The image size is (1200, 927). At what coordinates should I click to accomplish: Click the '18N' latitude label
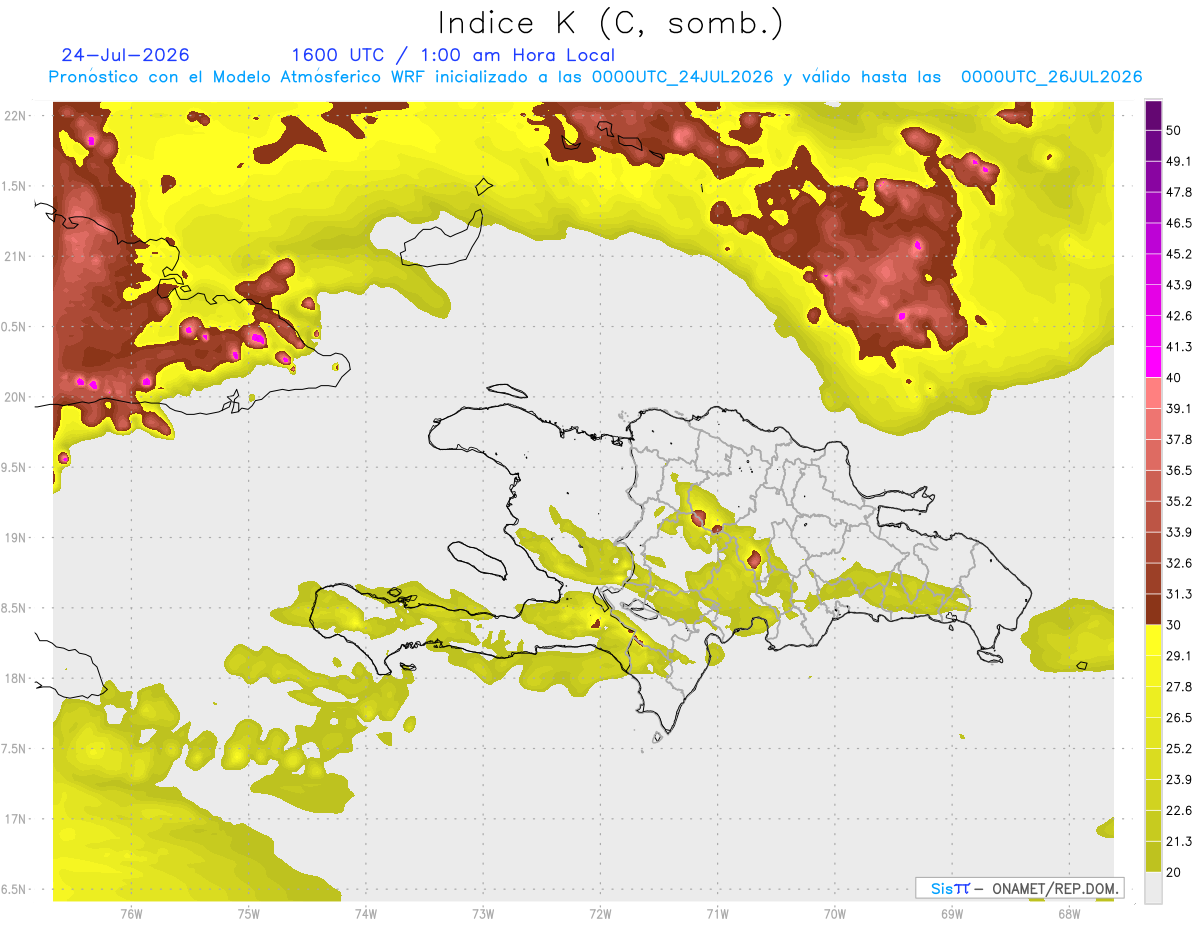(14, 679)
